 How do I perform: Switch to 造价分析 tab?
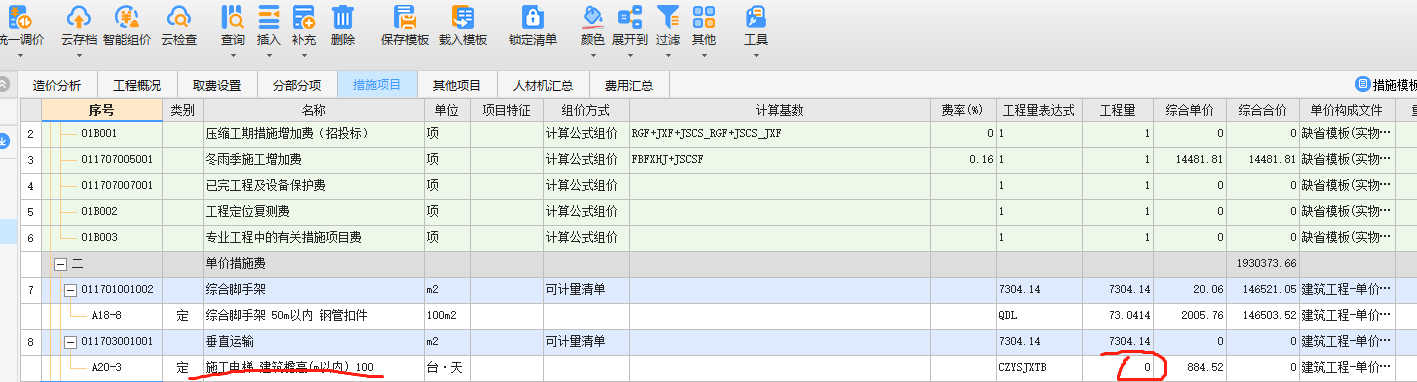tap(58, 85)
